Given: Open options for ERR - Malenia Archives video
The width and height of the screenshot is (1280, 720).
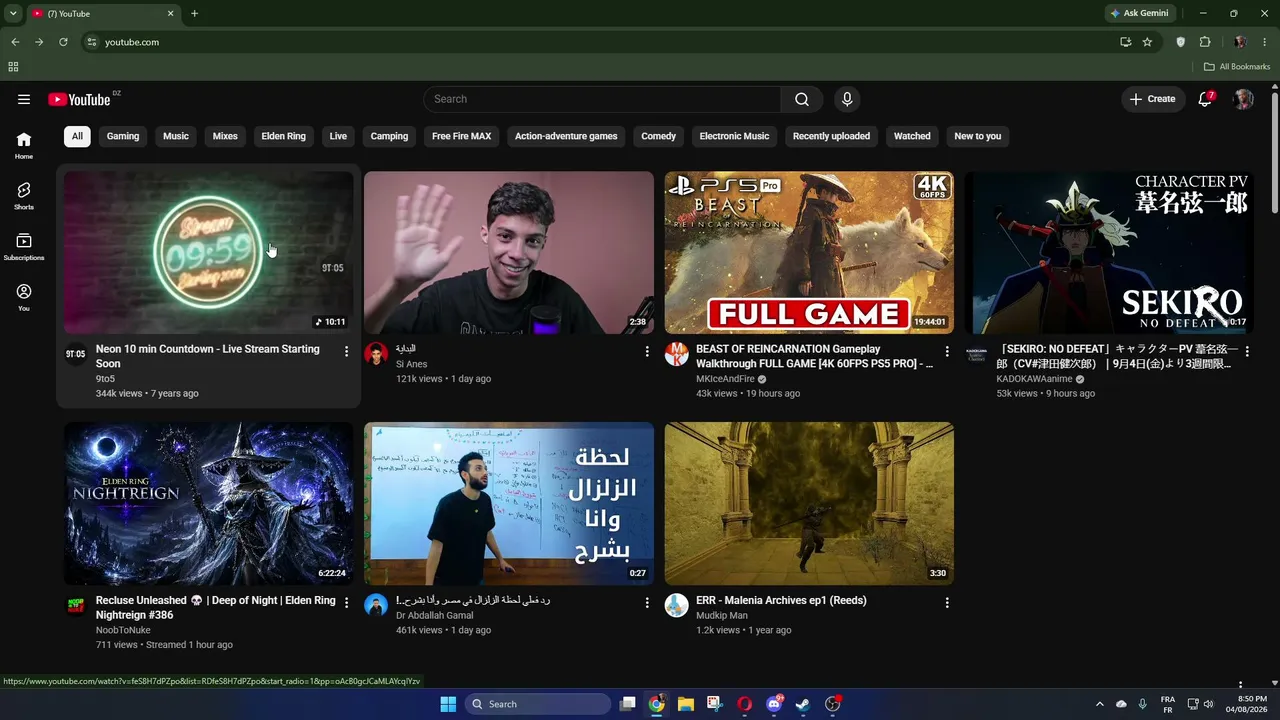Looking at the screenshot, I should point(946,603).
